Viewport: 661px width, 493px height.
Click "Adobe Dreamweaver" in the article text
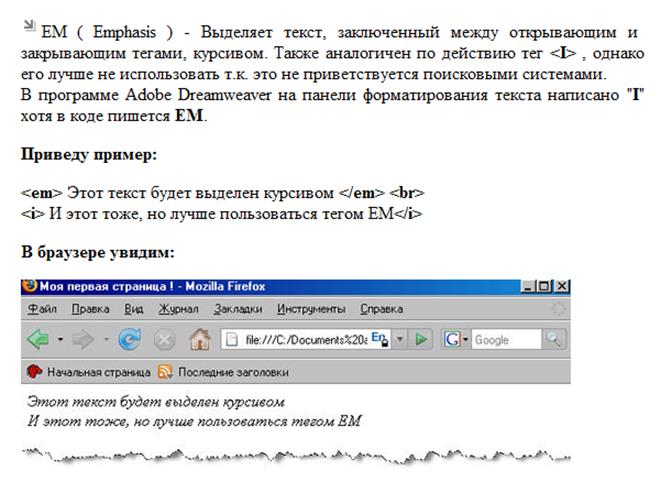coord(199,94)
